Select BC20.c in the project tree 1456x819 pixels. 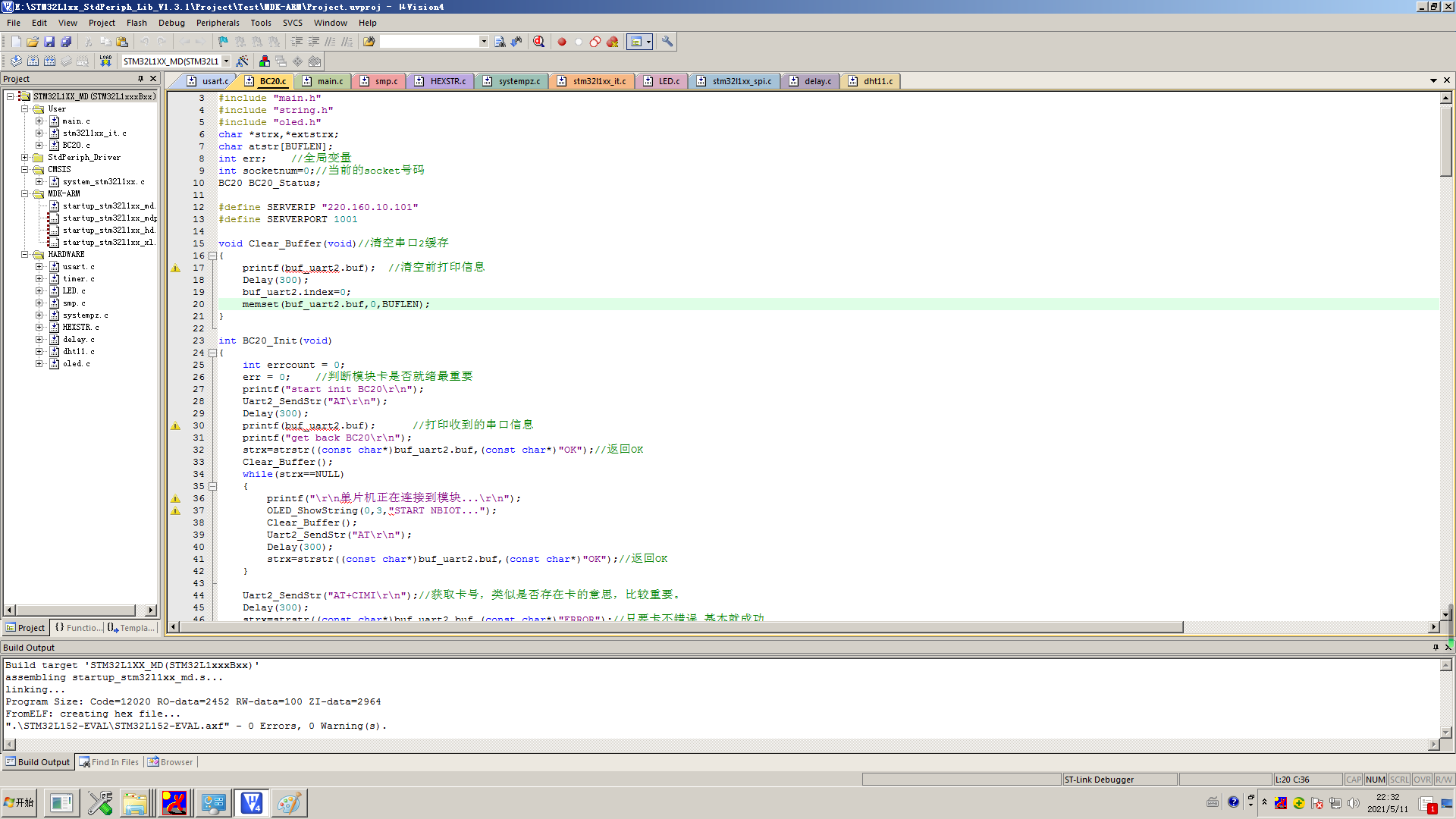76,146
